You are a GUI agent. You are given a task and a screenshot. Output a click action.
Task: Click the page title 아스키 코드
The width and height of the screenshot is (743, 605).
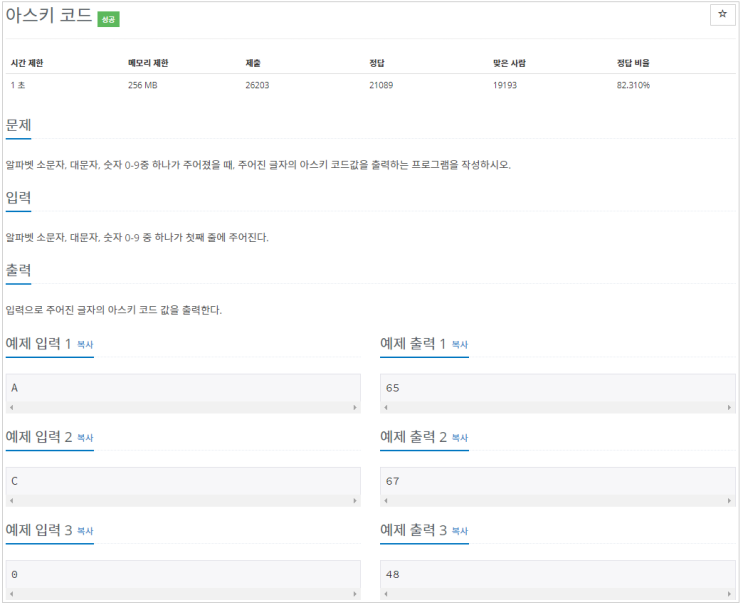pyautogui.click(x=48, y=15)
